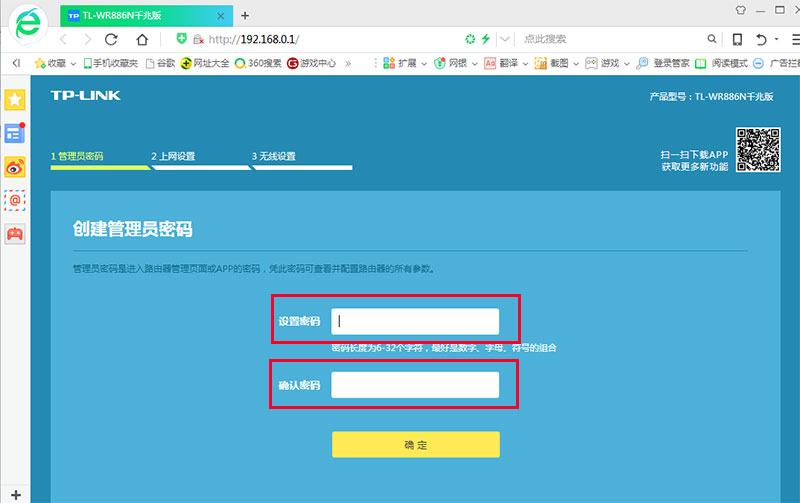Viewport: 800px width, 503px height.
Task: Click the green security shield in address bar
Action: tap(181, 39)
